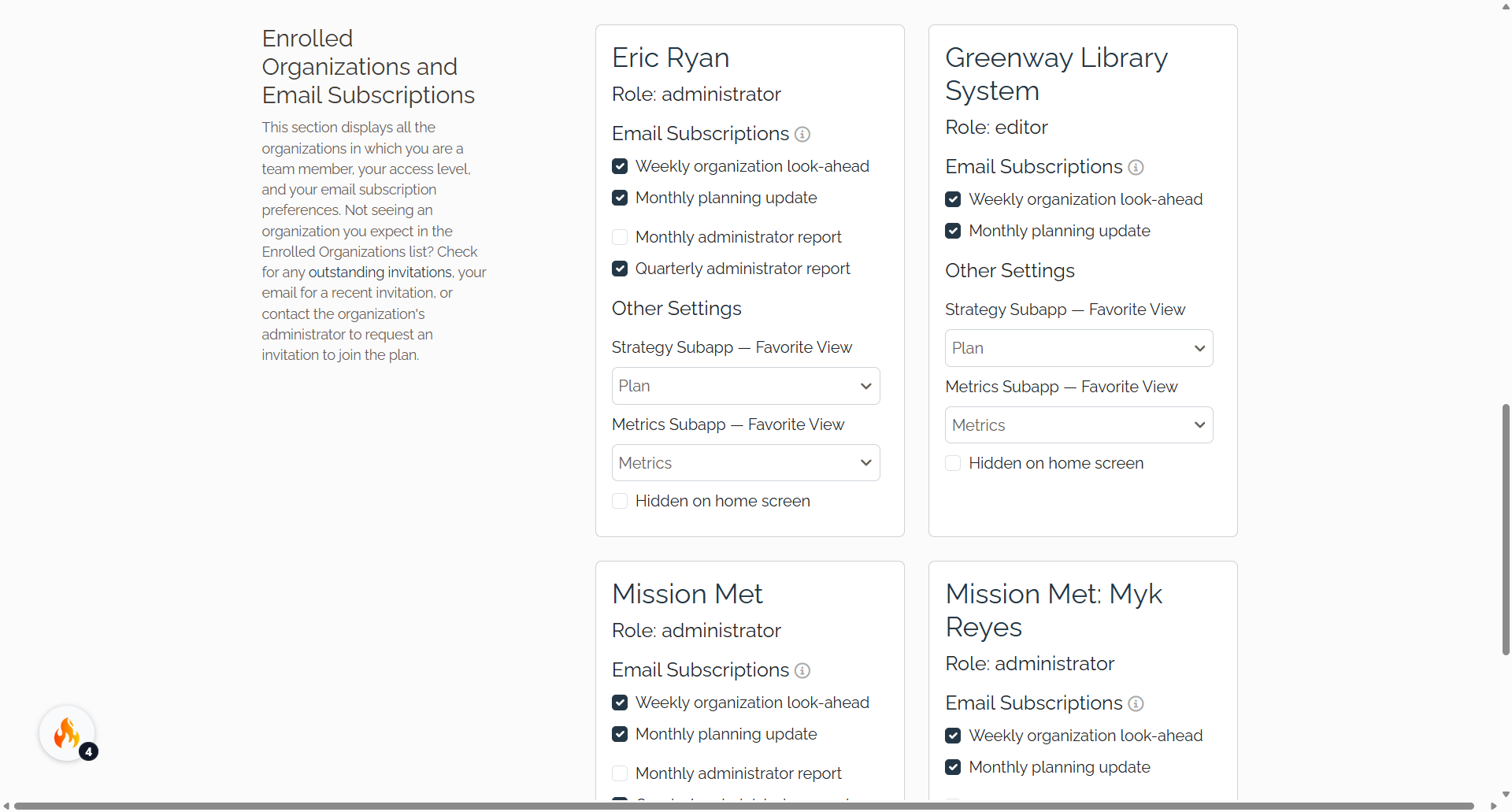This screenshot has width=1512, height=812.
Task: Click the notification badge showing 4
Action: [x=89, y=751]
